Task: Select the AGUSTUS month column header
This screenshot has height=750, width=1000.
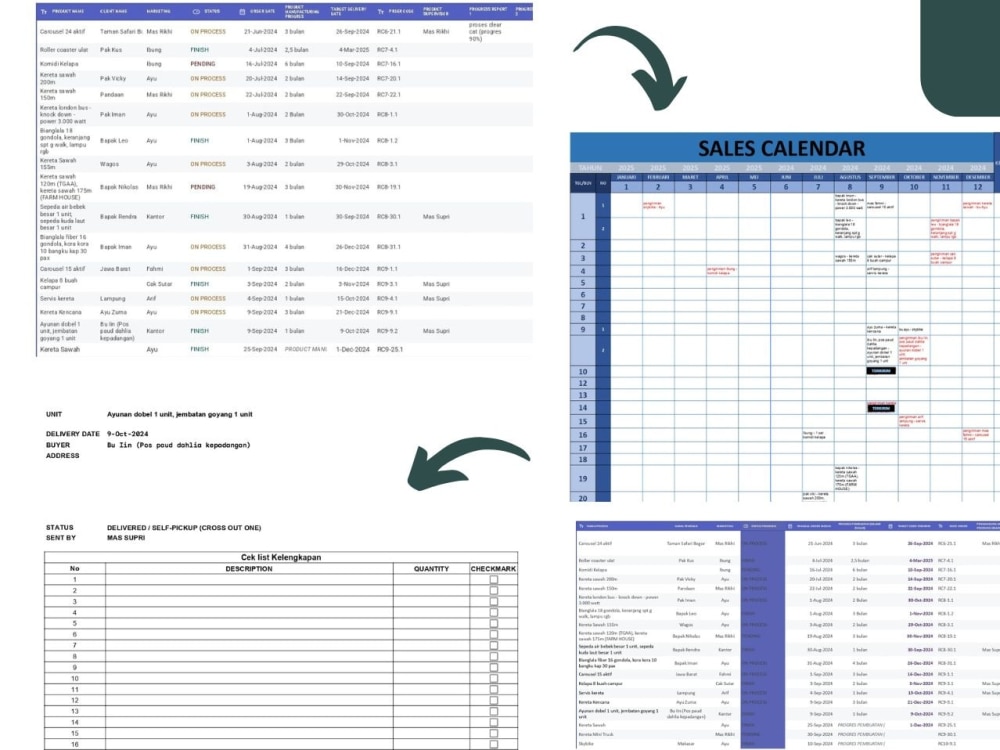Action: pos(849,177)
